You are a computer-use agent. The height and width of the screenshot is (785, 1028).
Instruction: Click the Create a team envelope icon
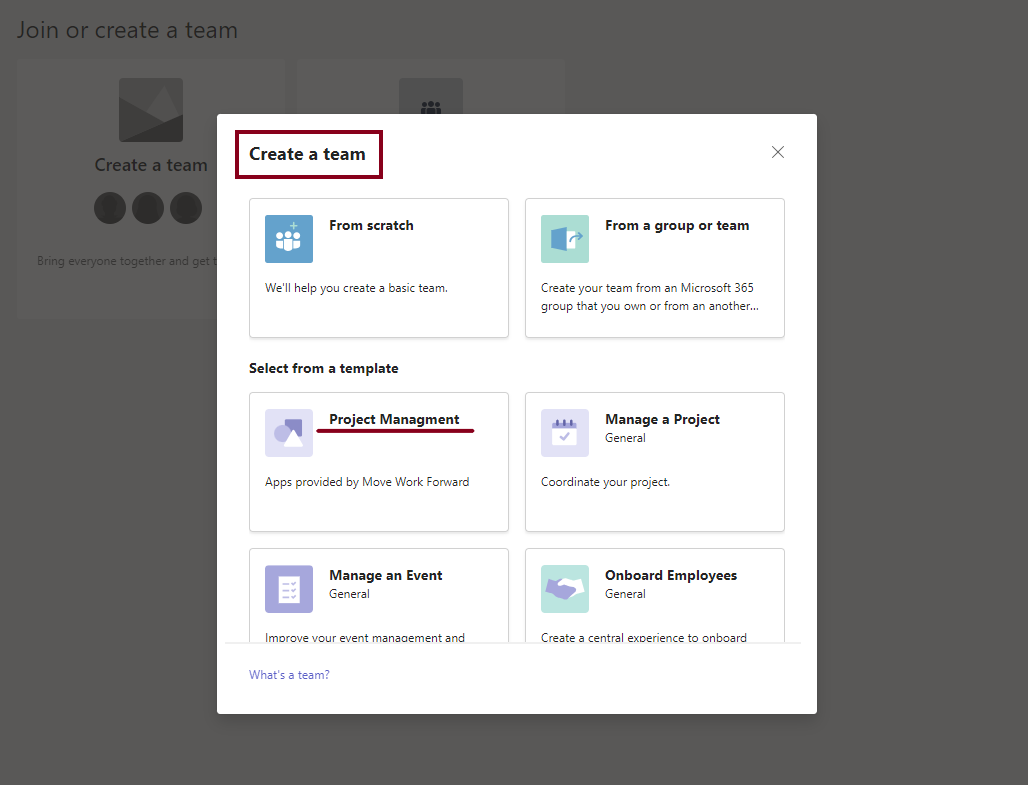click(x=150, y=109)
